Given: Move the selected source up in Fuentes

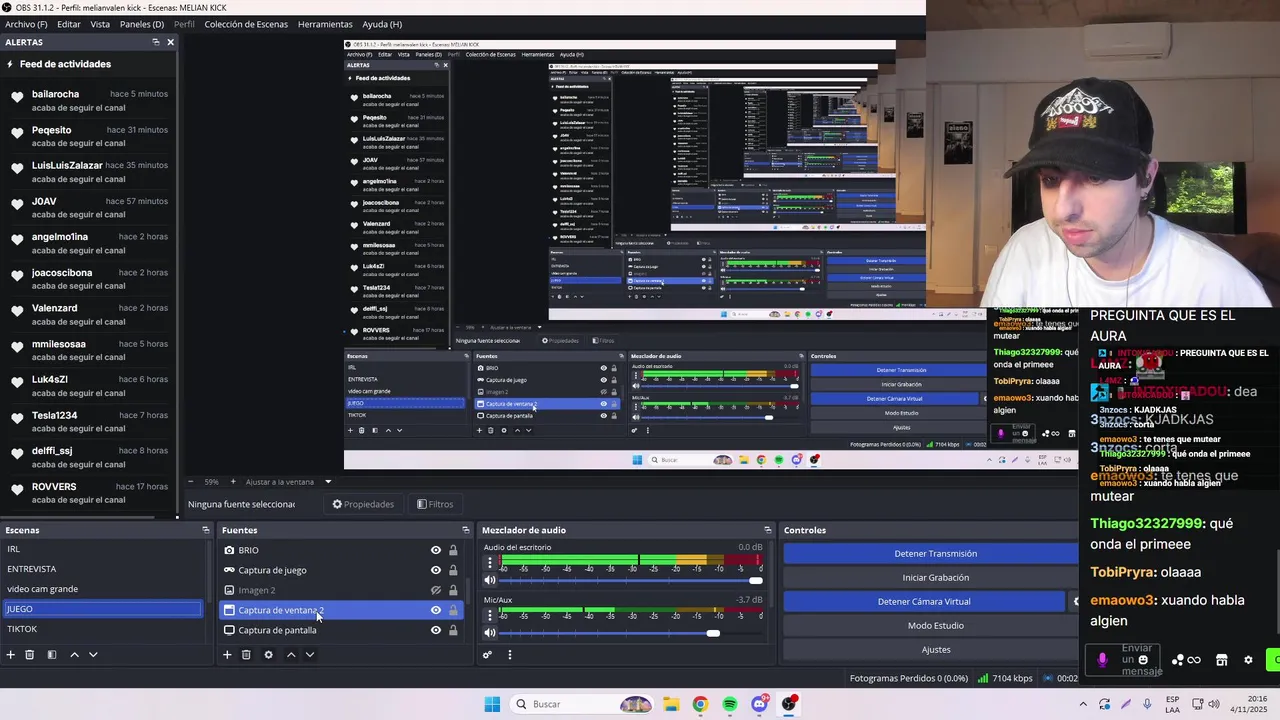Looking at the screenshot, I should pyautogui.click(x=291, y=655).
